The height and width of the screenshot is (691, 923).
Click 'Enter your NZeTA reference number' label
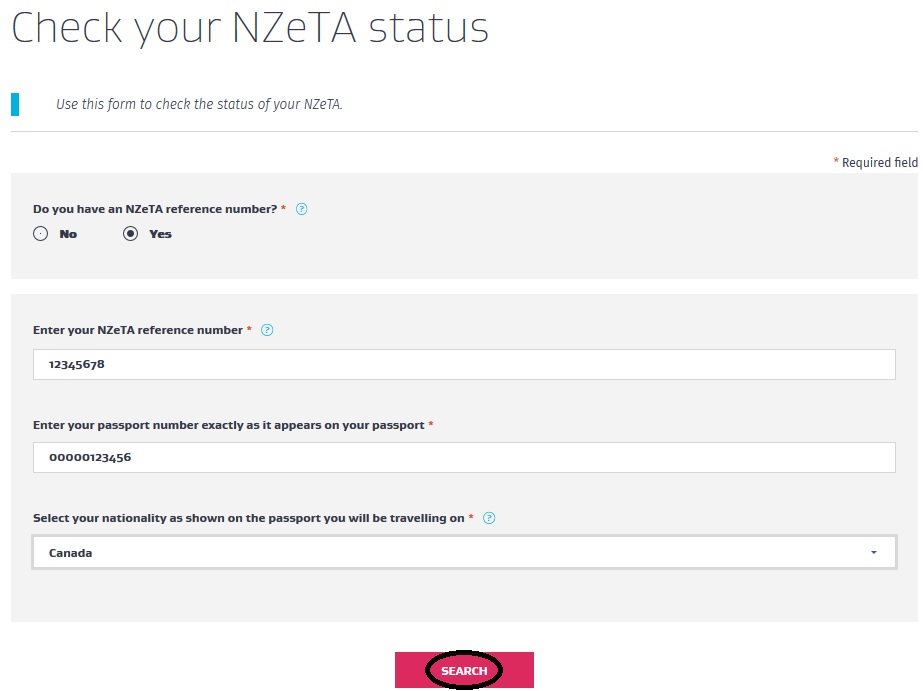[138, 330]
